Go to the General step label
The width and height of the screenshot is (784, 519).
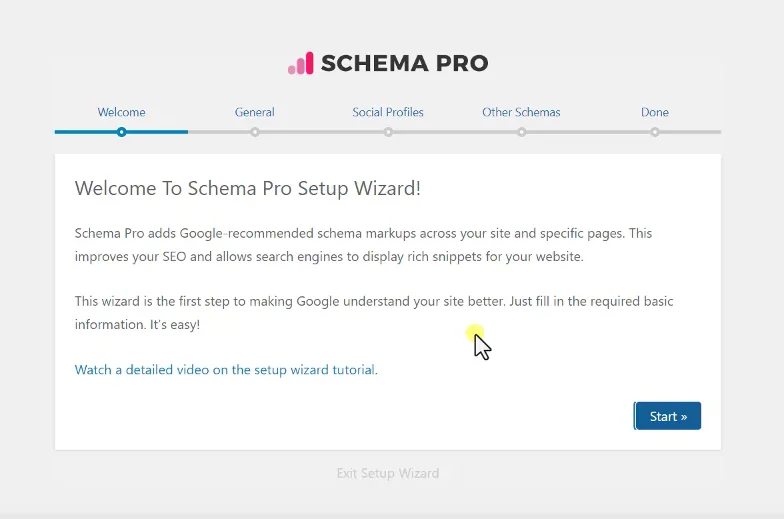pos(255,112)
